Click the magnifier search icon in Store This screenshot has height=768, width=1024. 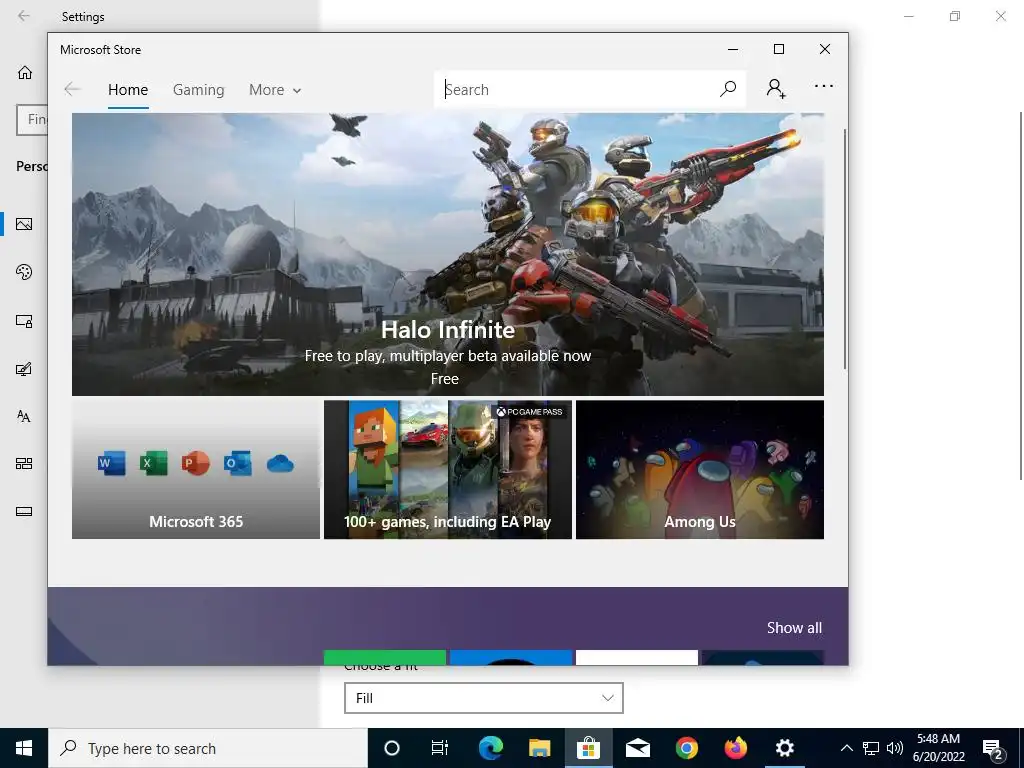point(728,89)
